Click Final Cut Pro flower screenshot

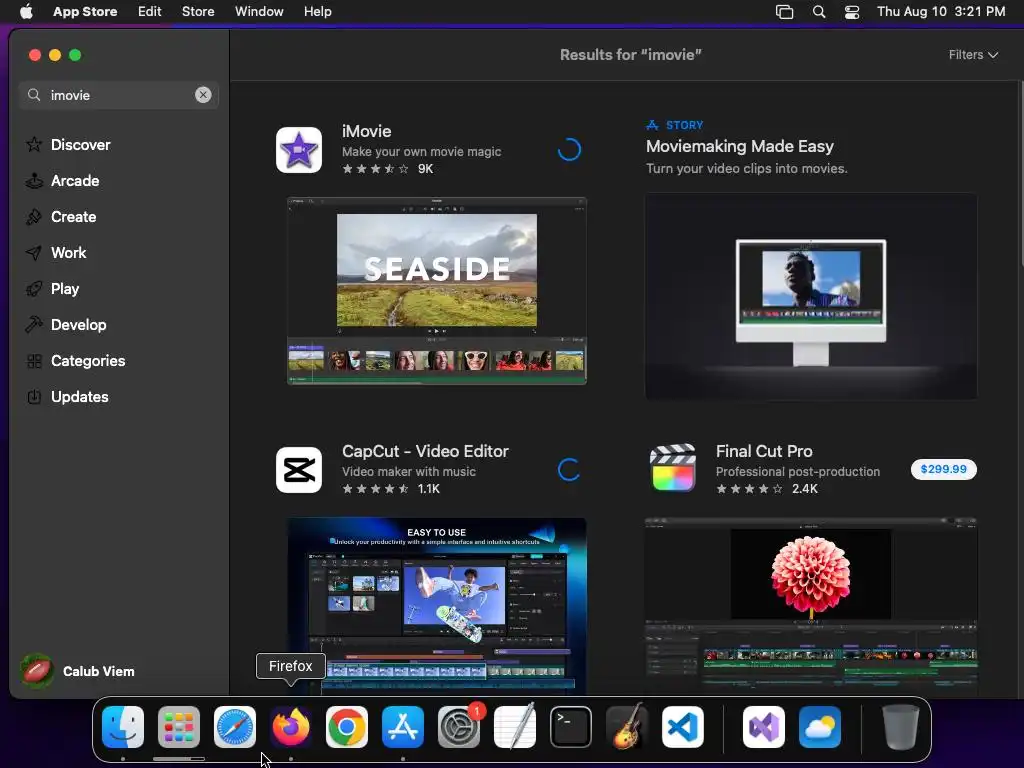[811, 605]
